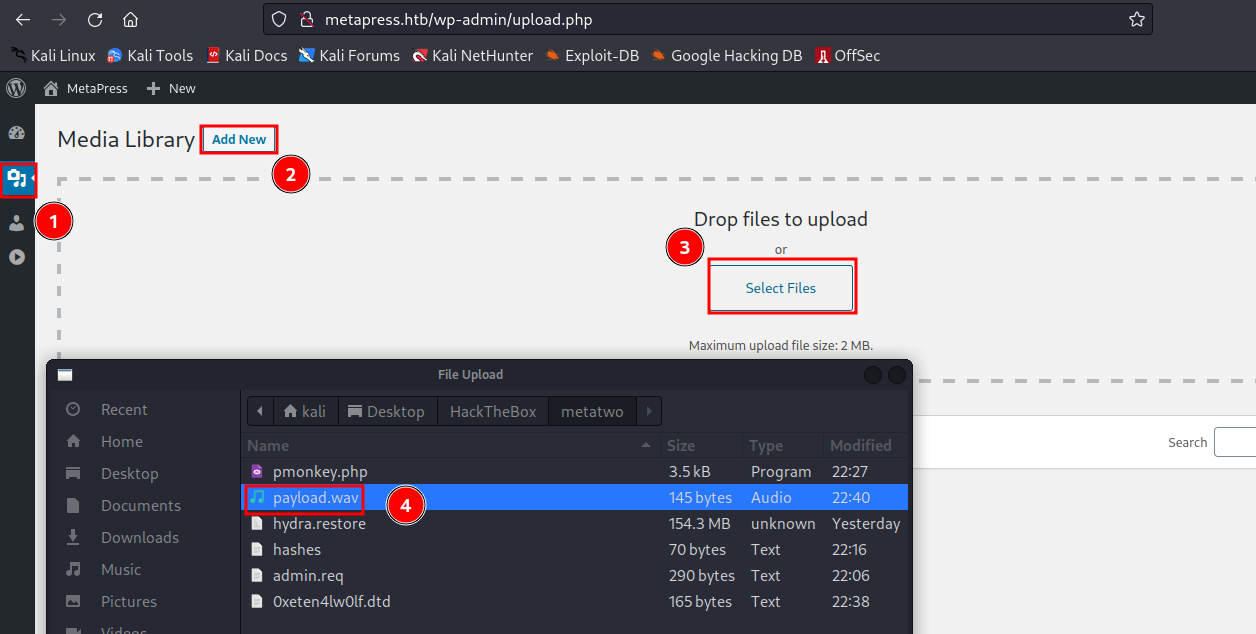
Task: Open the Users icon in sidebar
Action: point(17,223)
